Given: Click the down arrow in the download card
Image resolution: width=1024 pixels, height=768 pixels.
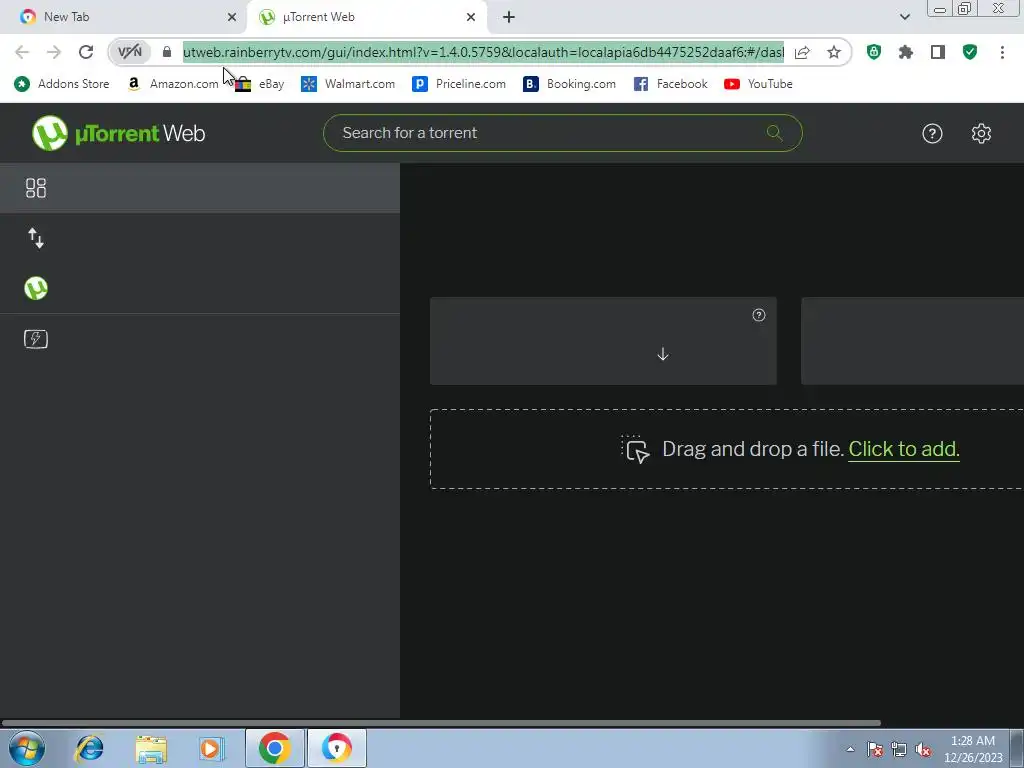Looking at the screenshot, I should coord(663,354).
